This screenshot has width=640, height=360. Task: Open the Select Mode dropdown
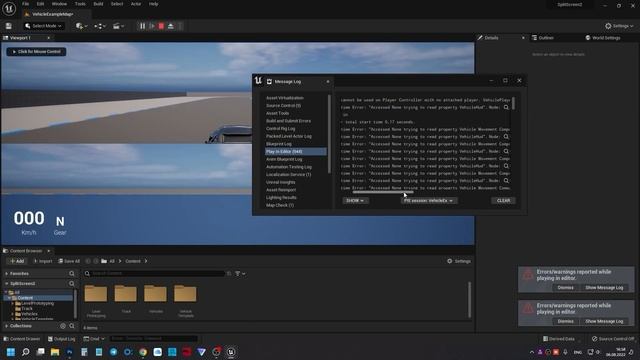tap(43, 26)
